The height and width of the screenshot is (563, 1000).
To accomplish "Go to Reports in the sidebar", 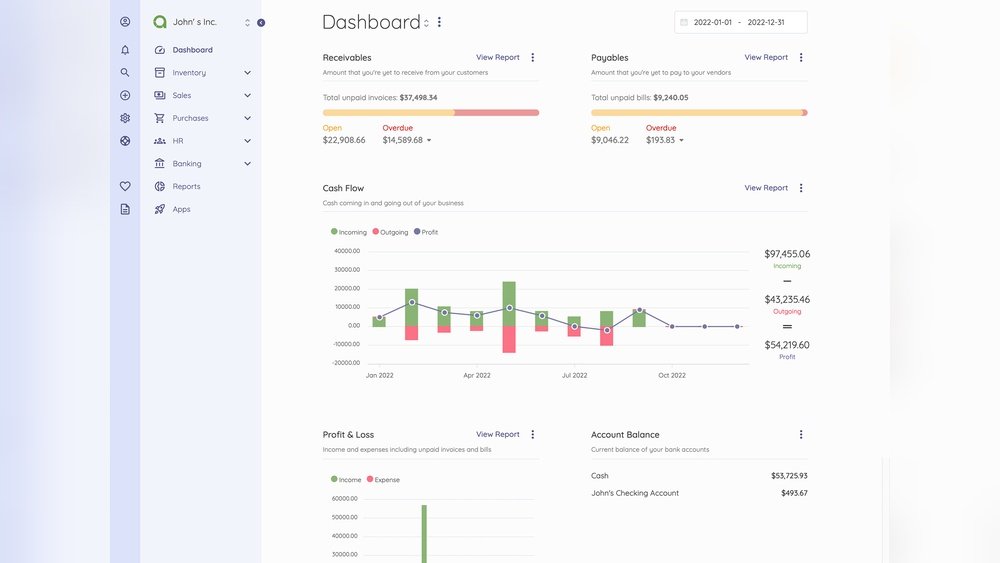I will click(186, 187).
